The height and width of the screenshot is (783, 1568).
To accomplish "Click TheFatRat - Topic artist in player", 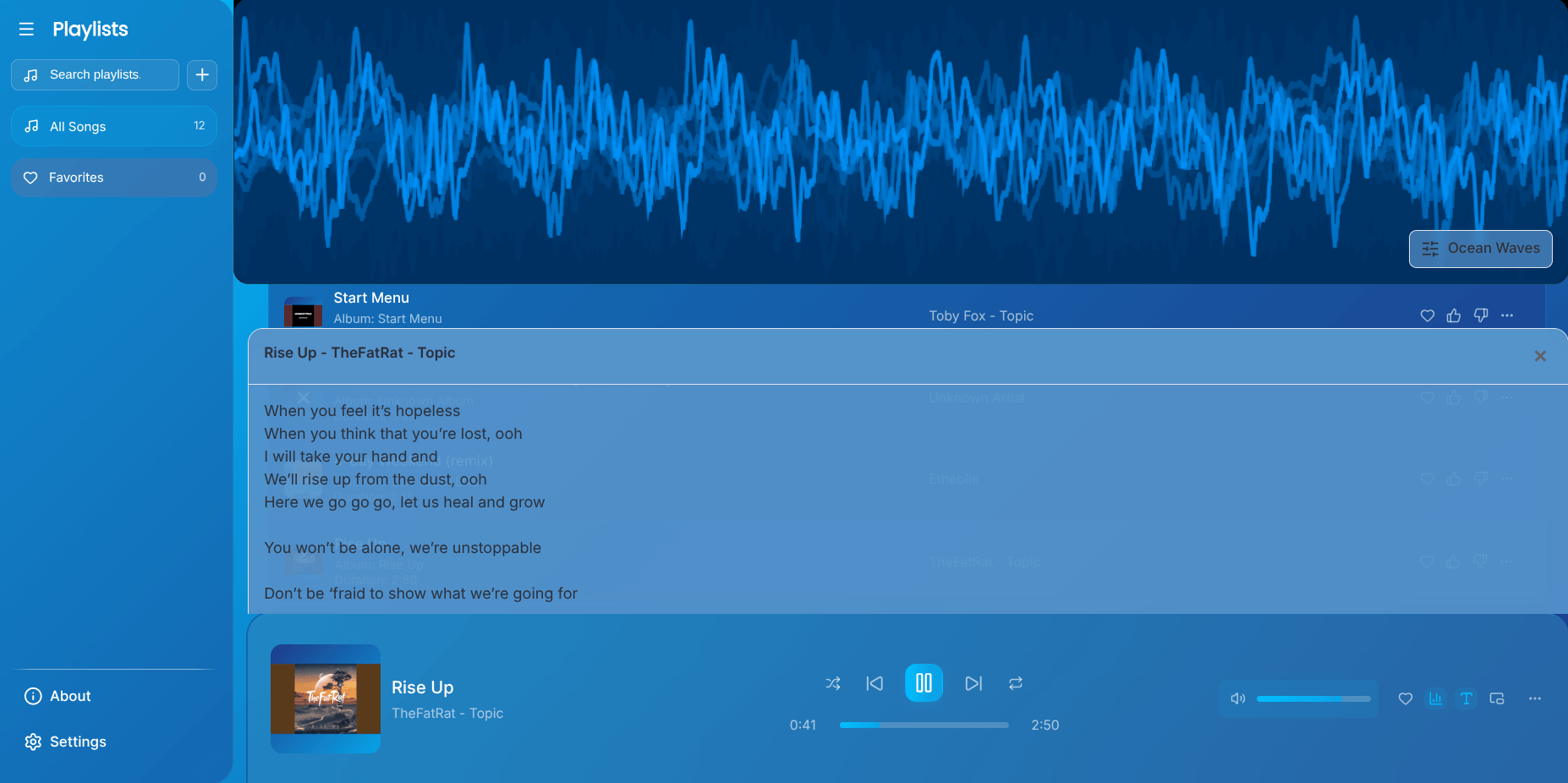I will (447, 714).
